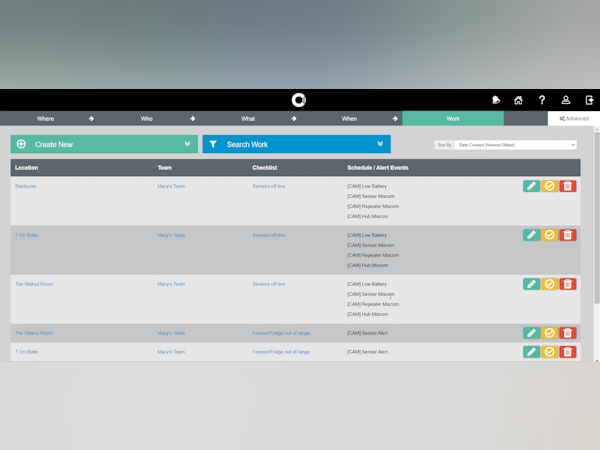The width and height of the screenshot is (600, 450).
Task: Expand the Create New panel chevron
Action: click(x=187, y=144)
